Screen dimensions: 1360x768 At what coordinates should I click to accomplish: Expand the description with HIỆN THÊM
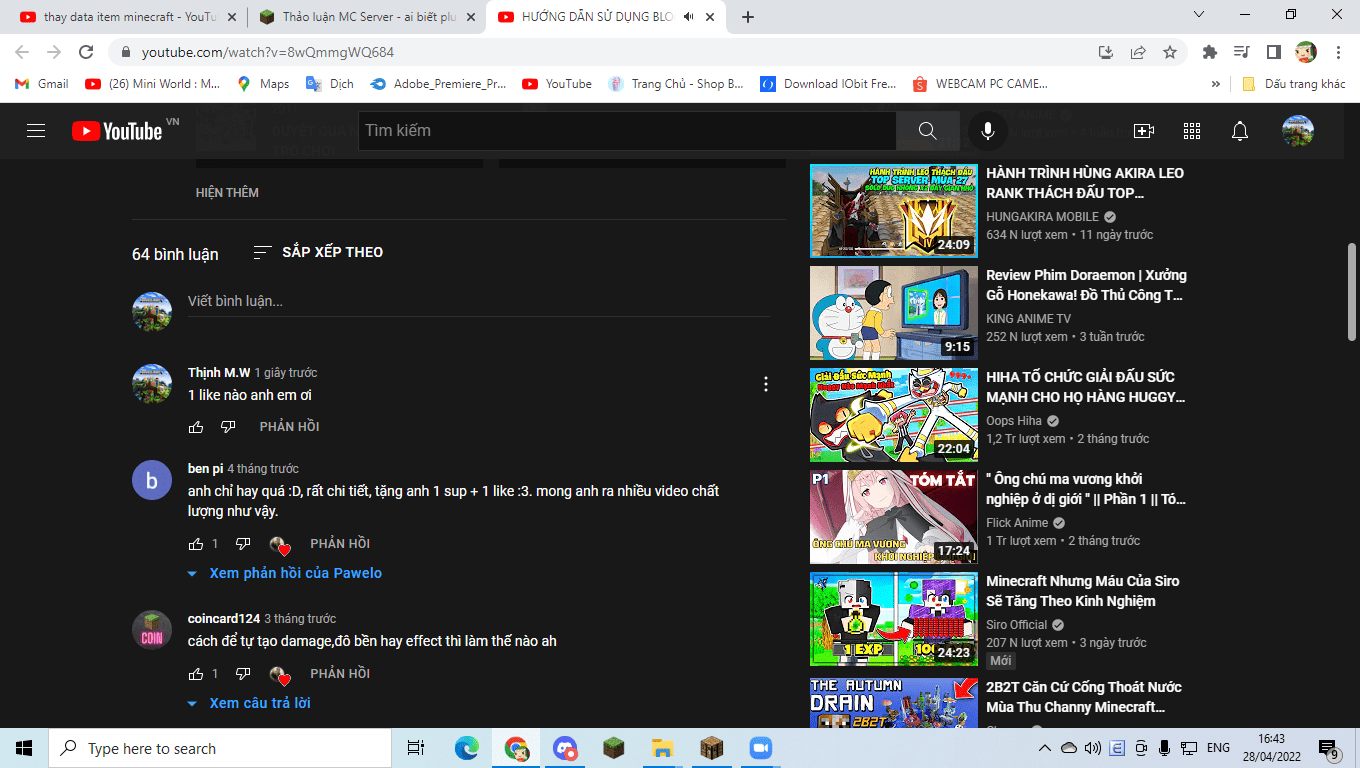tap(227, 192)
